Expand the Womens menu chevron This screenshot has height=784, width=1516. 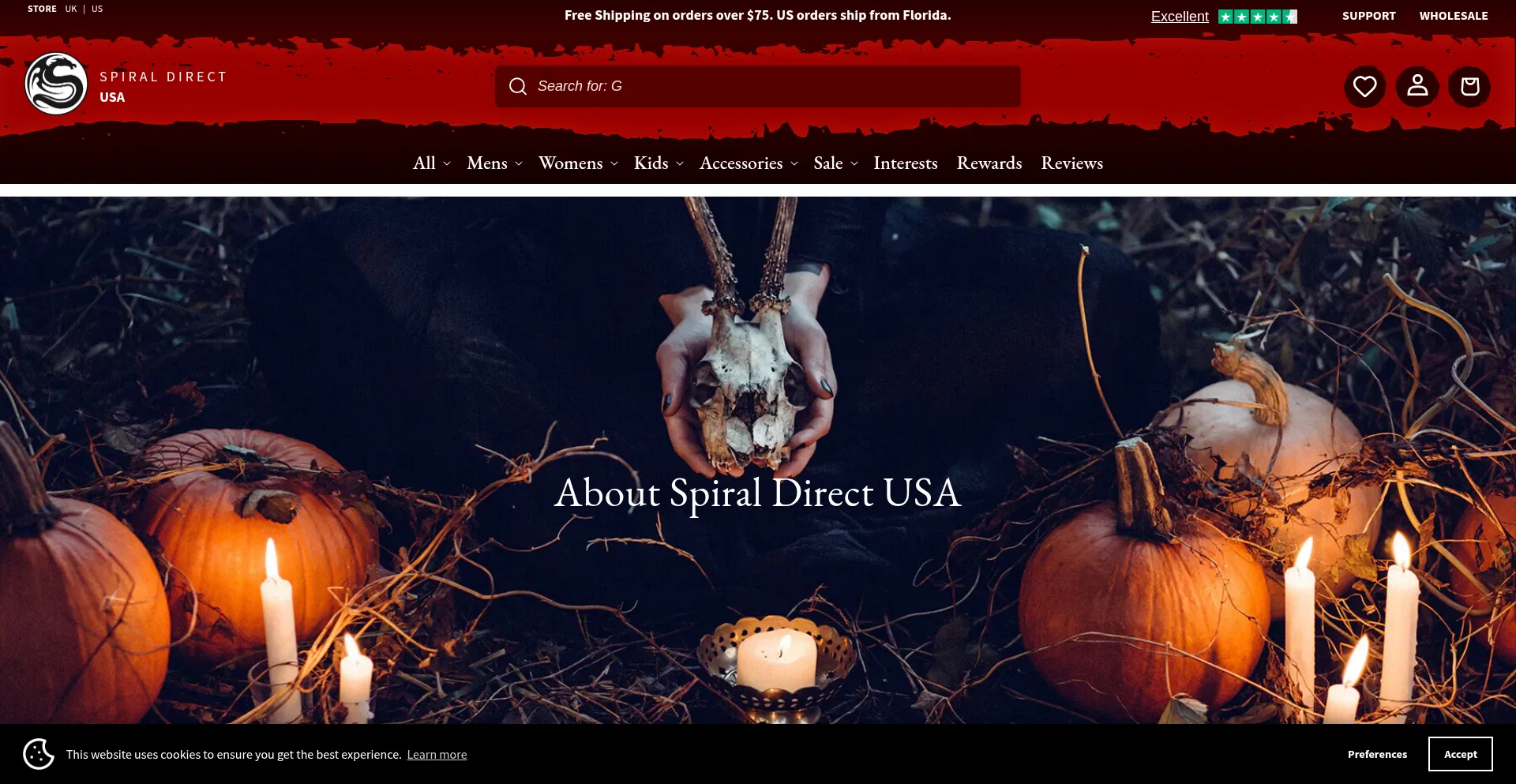tap(614, 163)
